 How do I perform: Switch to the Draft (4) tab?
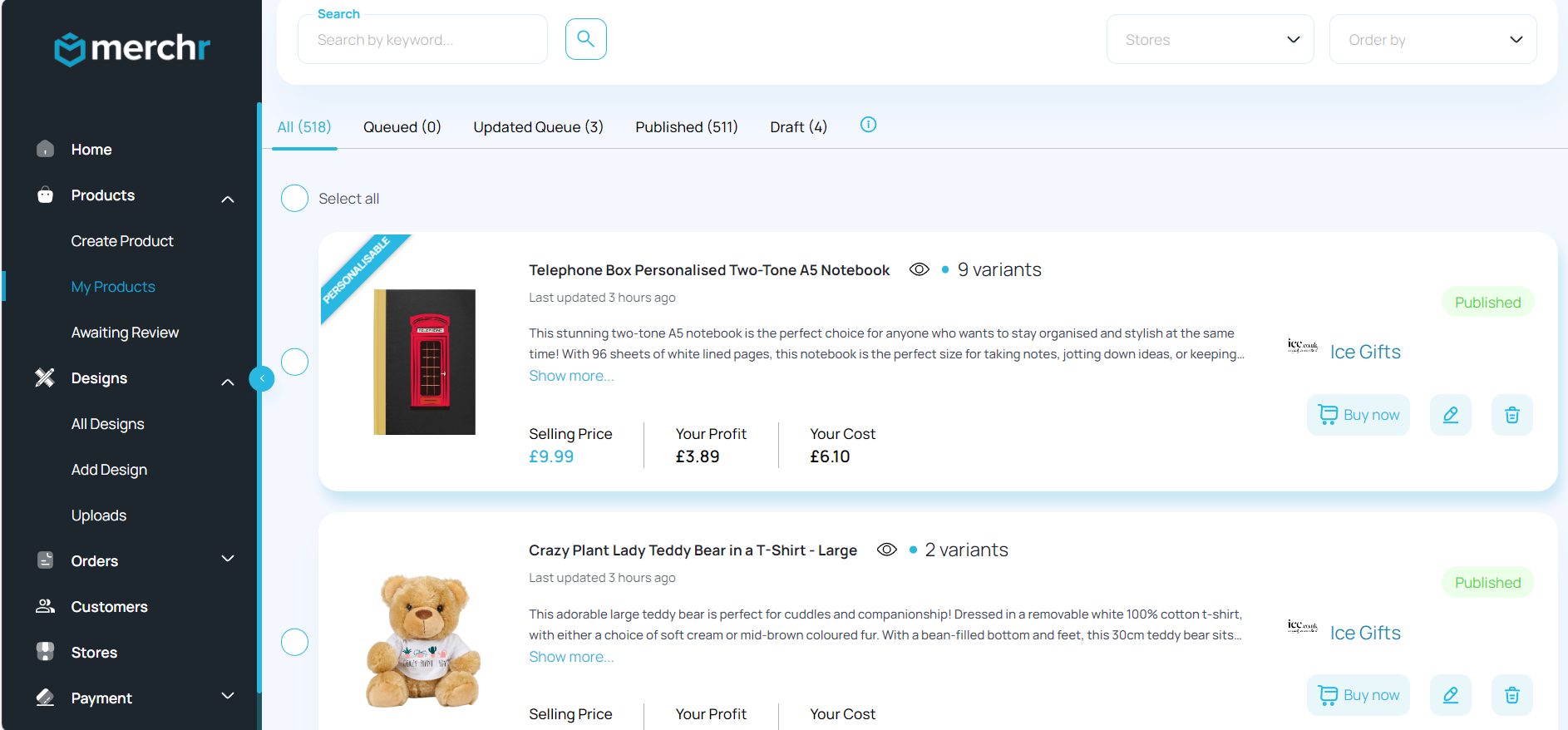(798, 127)
